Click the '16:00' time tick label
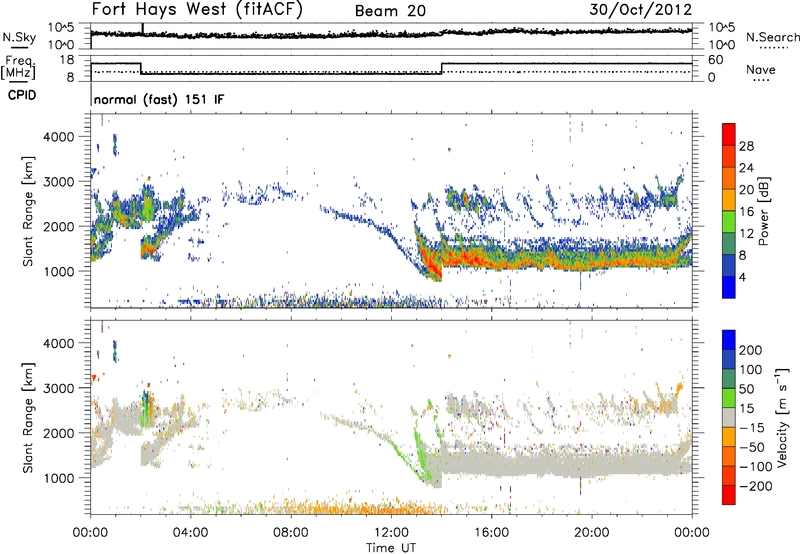The height and width of the screenshot is (554, 800). point(491,533)
